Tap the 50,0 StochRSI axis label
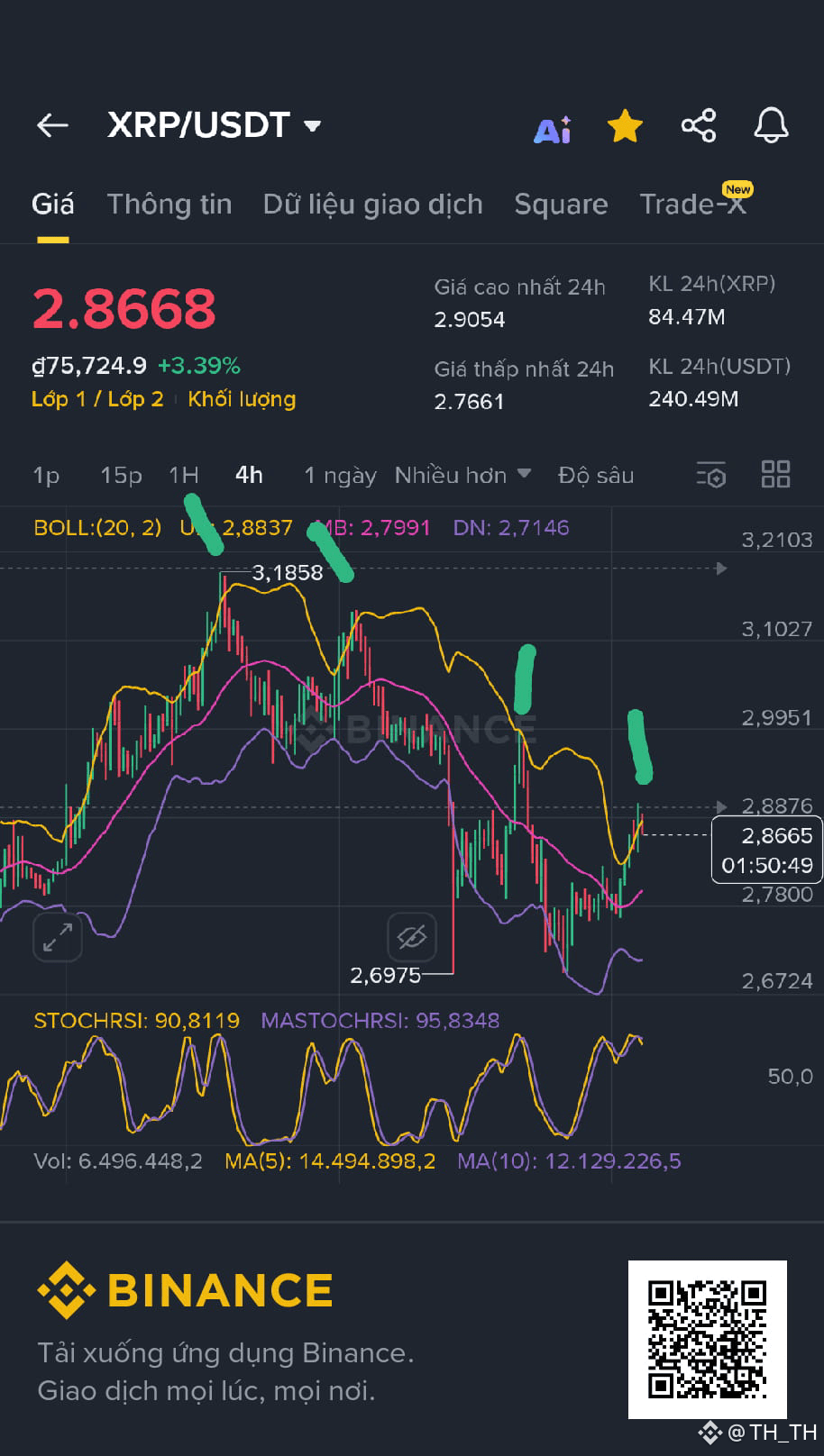824x1456 pixels. (x=790, y=1077)
